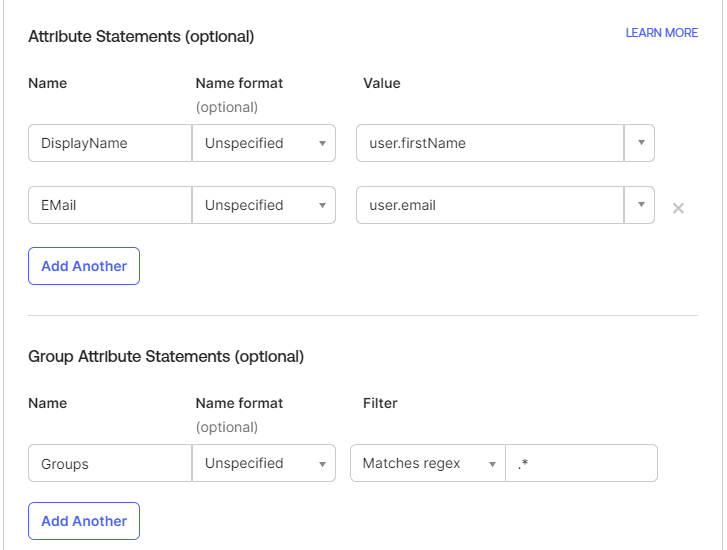
Task: Click Add Another under Group Attribute Statements
Action: click(x=84, y=521)
